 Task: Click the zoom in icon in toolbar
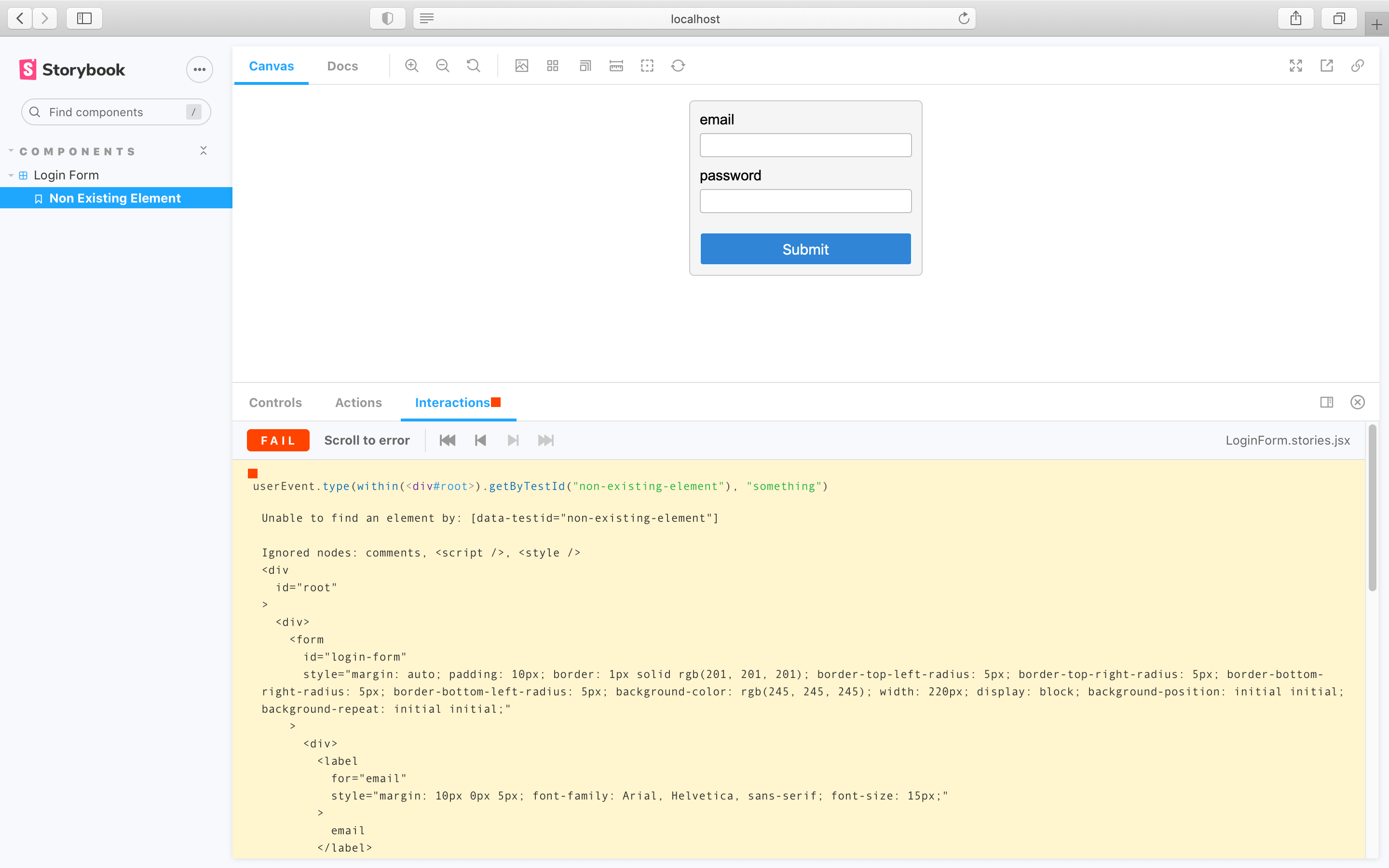[x=412, y=65]
